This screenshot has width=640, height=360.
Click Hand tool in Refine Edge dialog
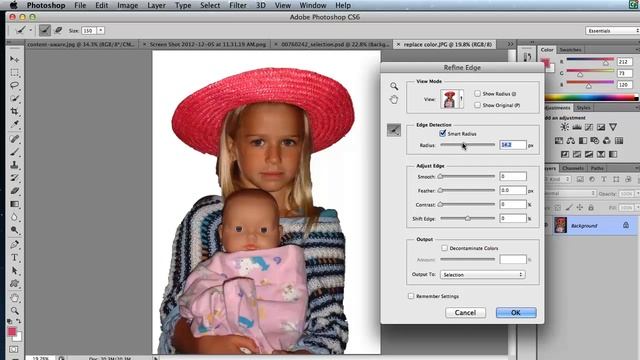click(394, 99)
